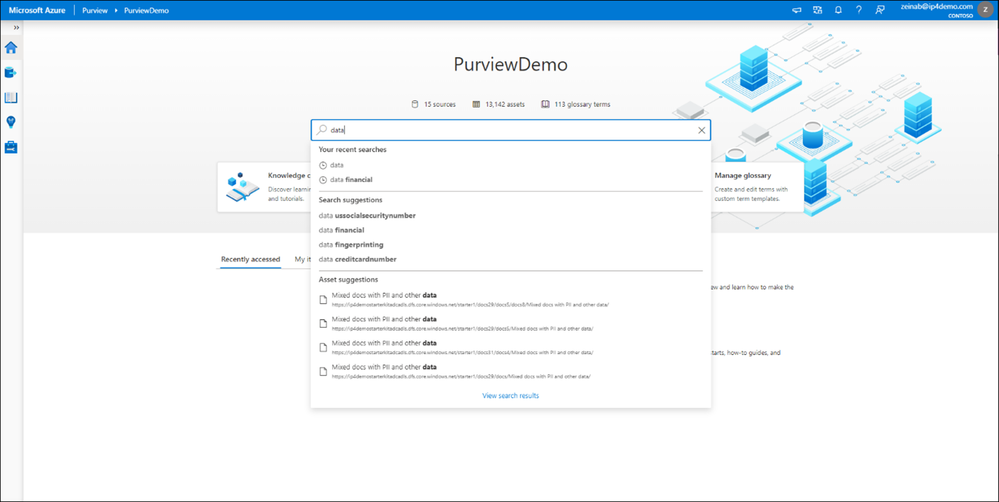
Task: Clear the search box with the X
Action: 701,130
